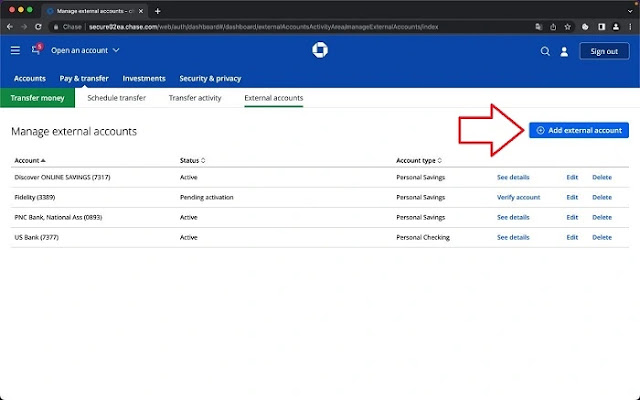Toggle the browser side panel icon

[601, 27]
